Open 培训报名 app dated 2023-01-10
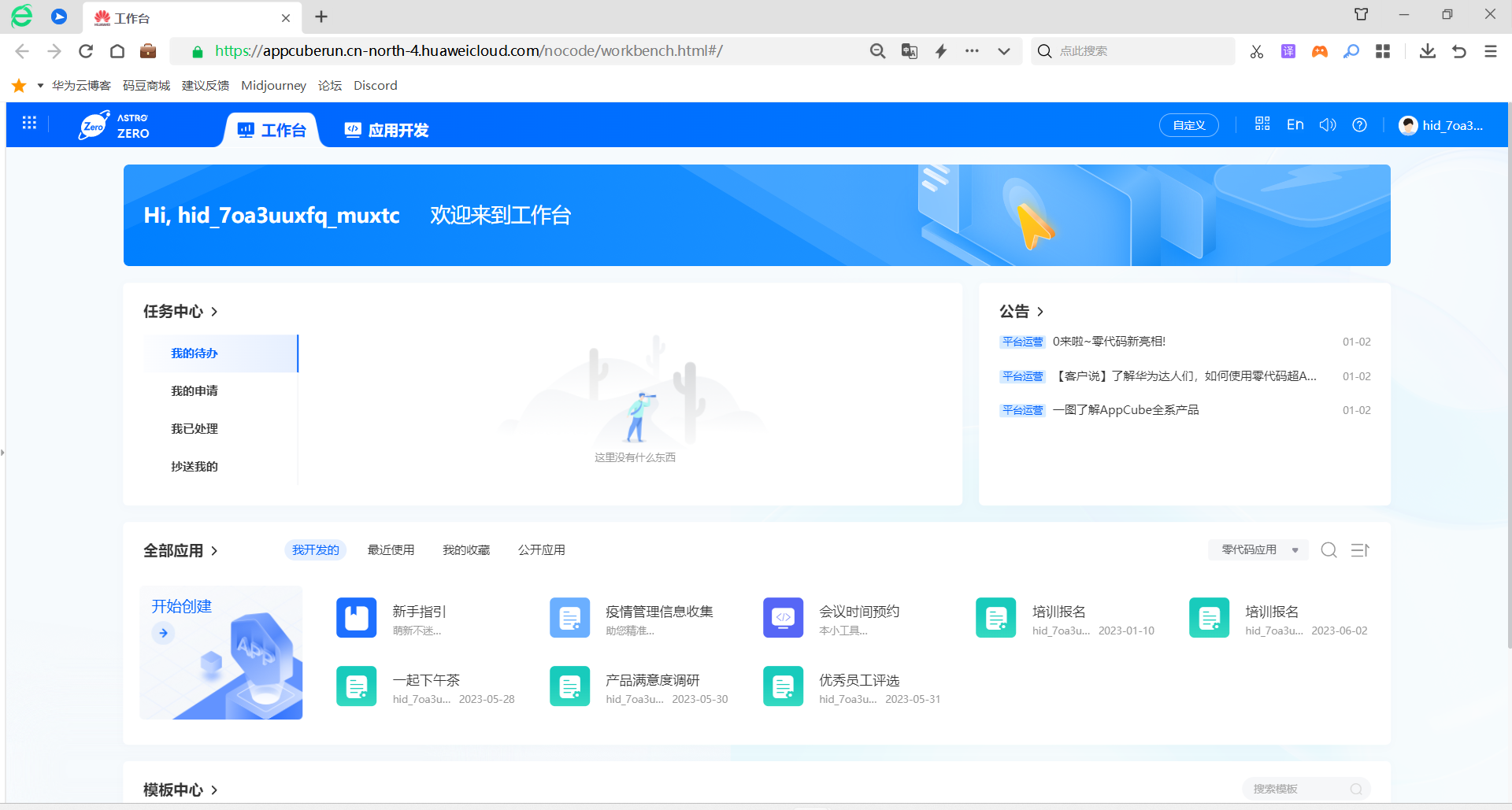This screenshot has width=1512, height=810. point(996,617)
